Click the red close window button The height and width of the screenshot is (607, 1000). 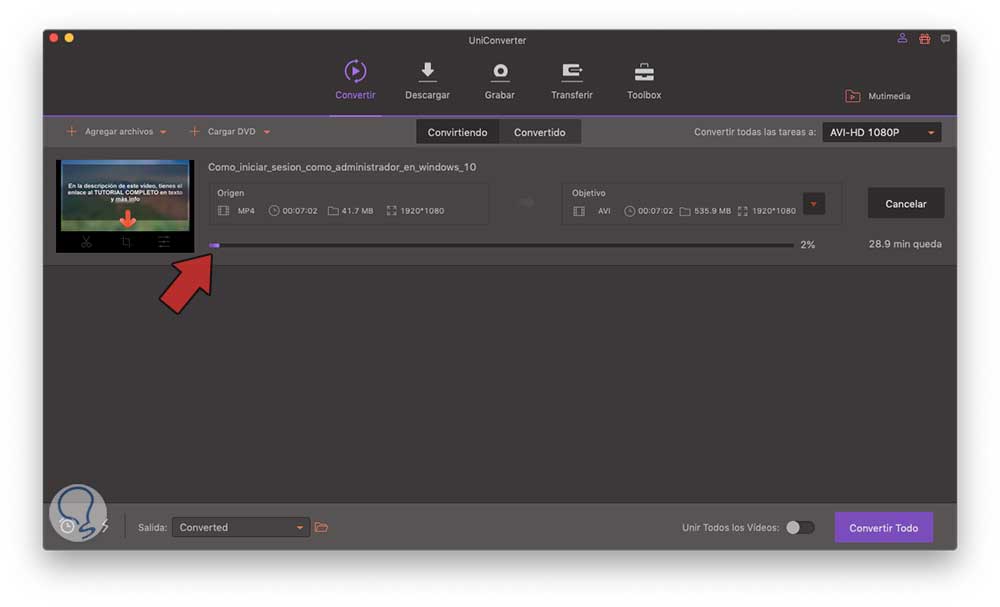click(54, 38)
